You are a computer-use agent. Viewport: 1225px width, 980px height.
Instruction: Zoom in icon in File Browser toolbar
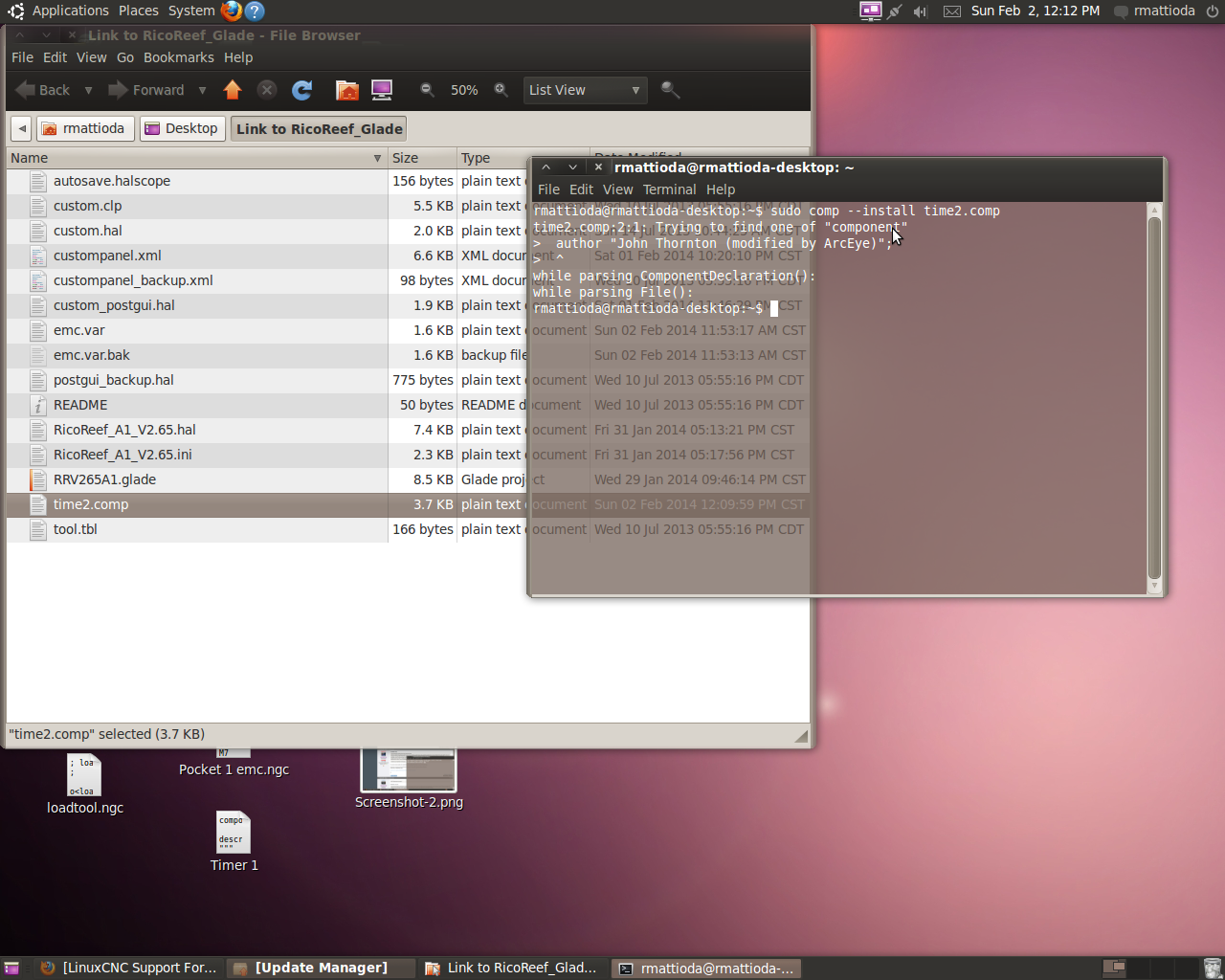501,90
